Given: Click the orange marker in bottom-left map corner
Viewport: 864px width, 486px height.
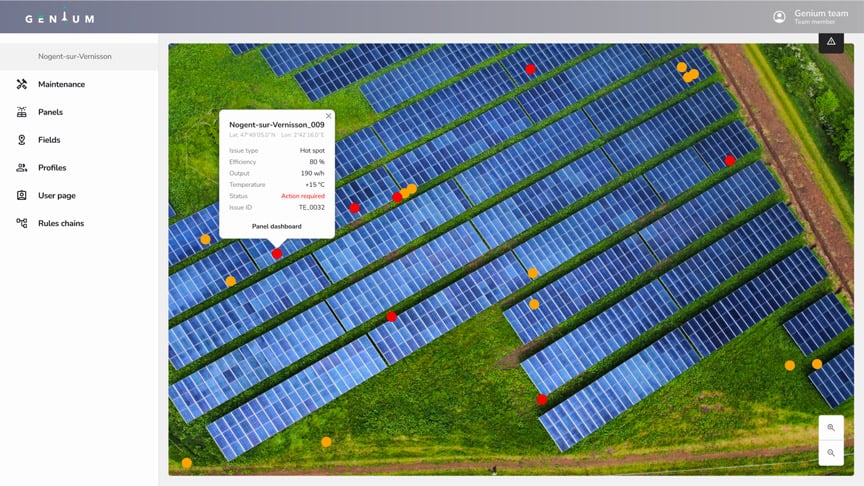Looking at the screenshot, I should 187,463.
